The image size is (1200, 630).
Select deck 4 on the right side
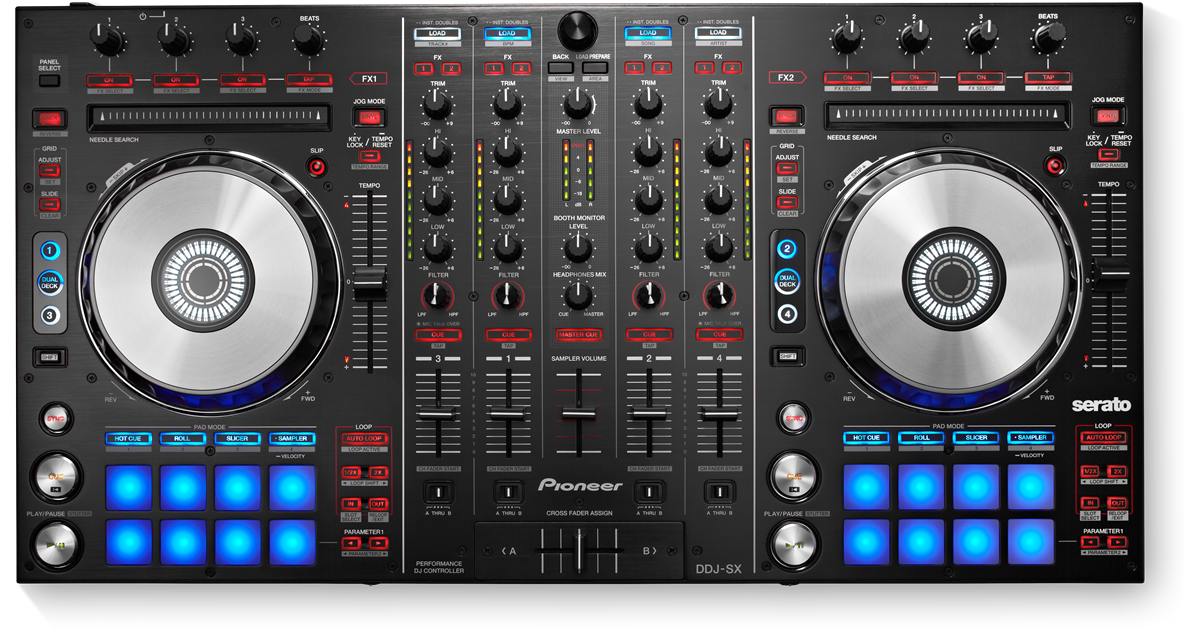point(788,316)
